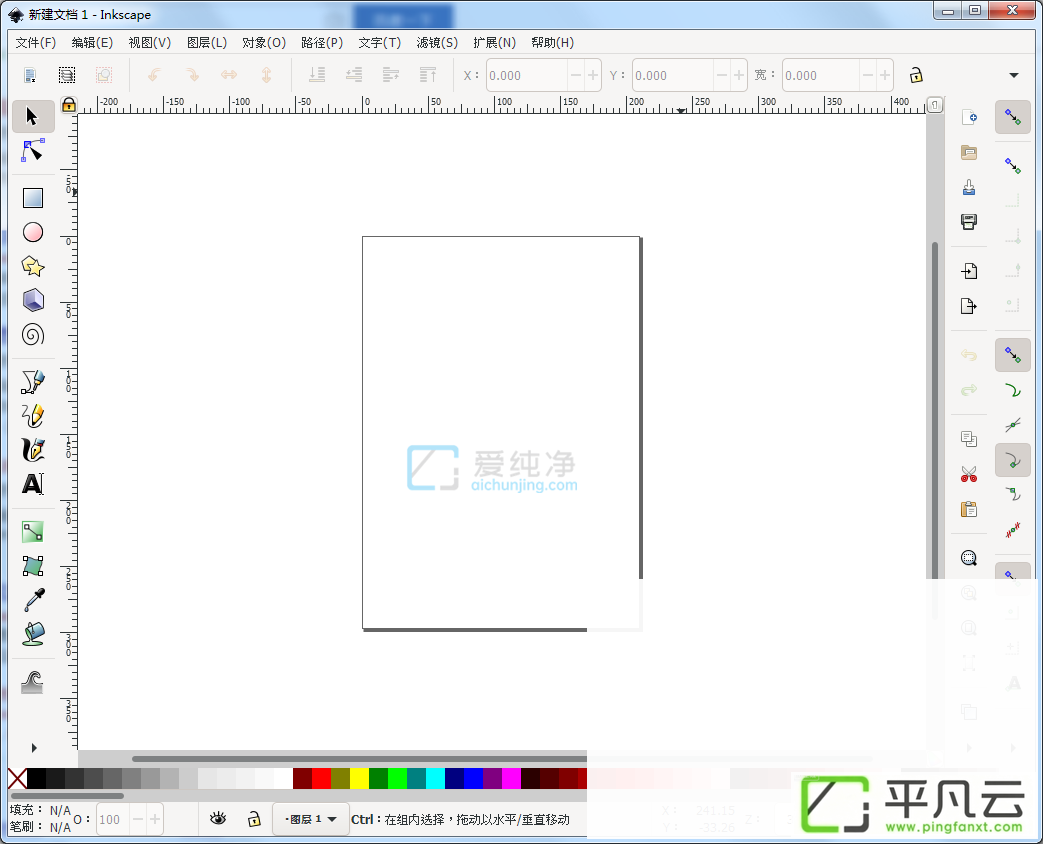Select the Text tool
This screenshot has width=1043, height=844.
(33, 484)
